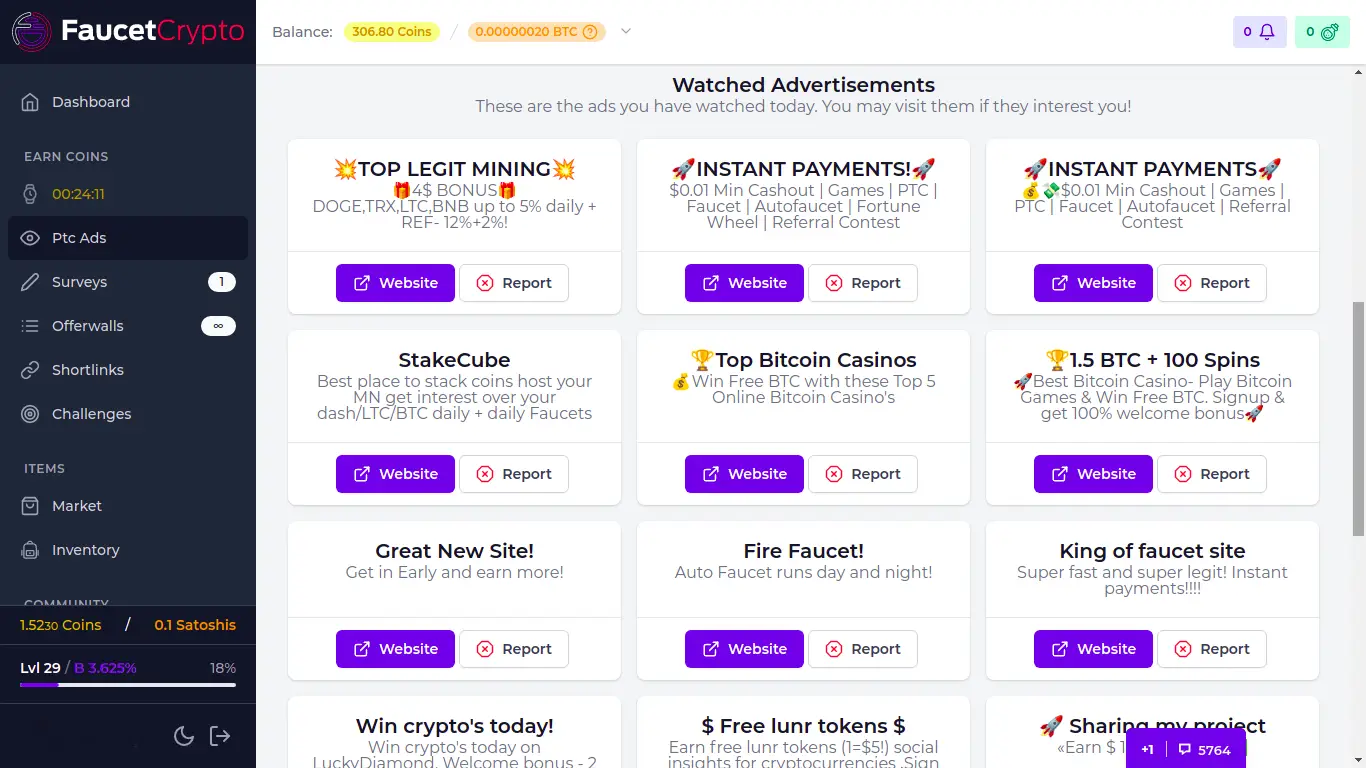Toggle dark mode with the moon icon
The width and height of the screenshot is (1366, 768).
[184, 735]
